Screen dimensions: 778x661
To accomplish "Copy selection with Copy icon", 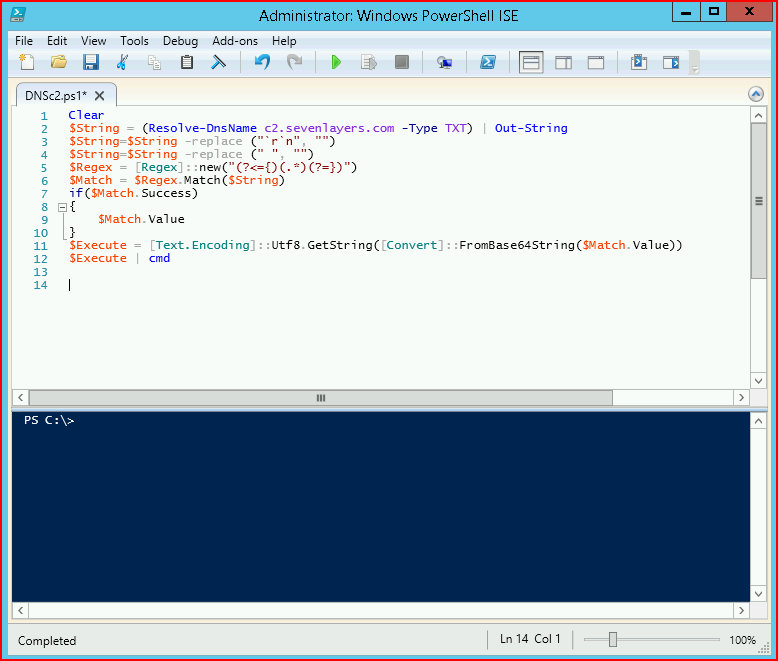I will click(154, 63).
